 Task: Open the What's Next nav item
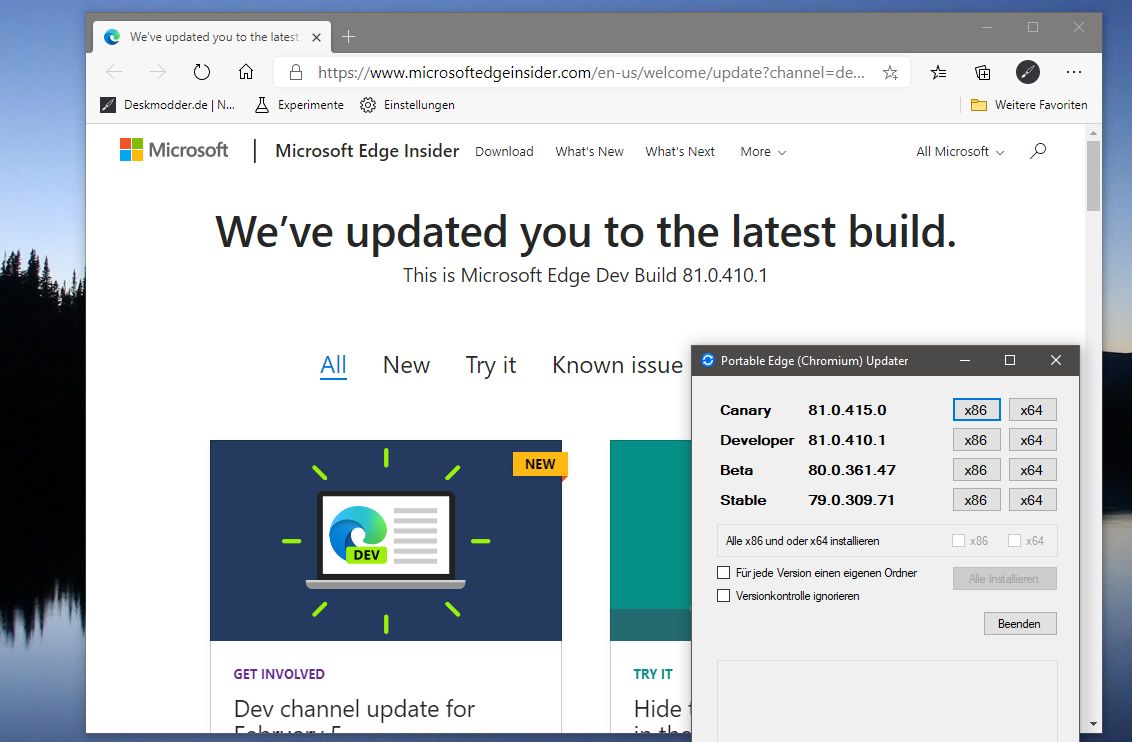click(x=680, y=152)
